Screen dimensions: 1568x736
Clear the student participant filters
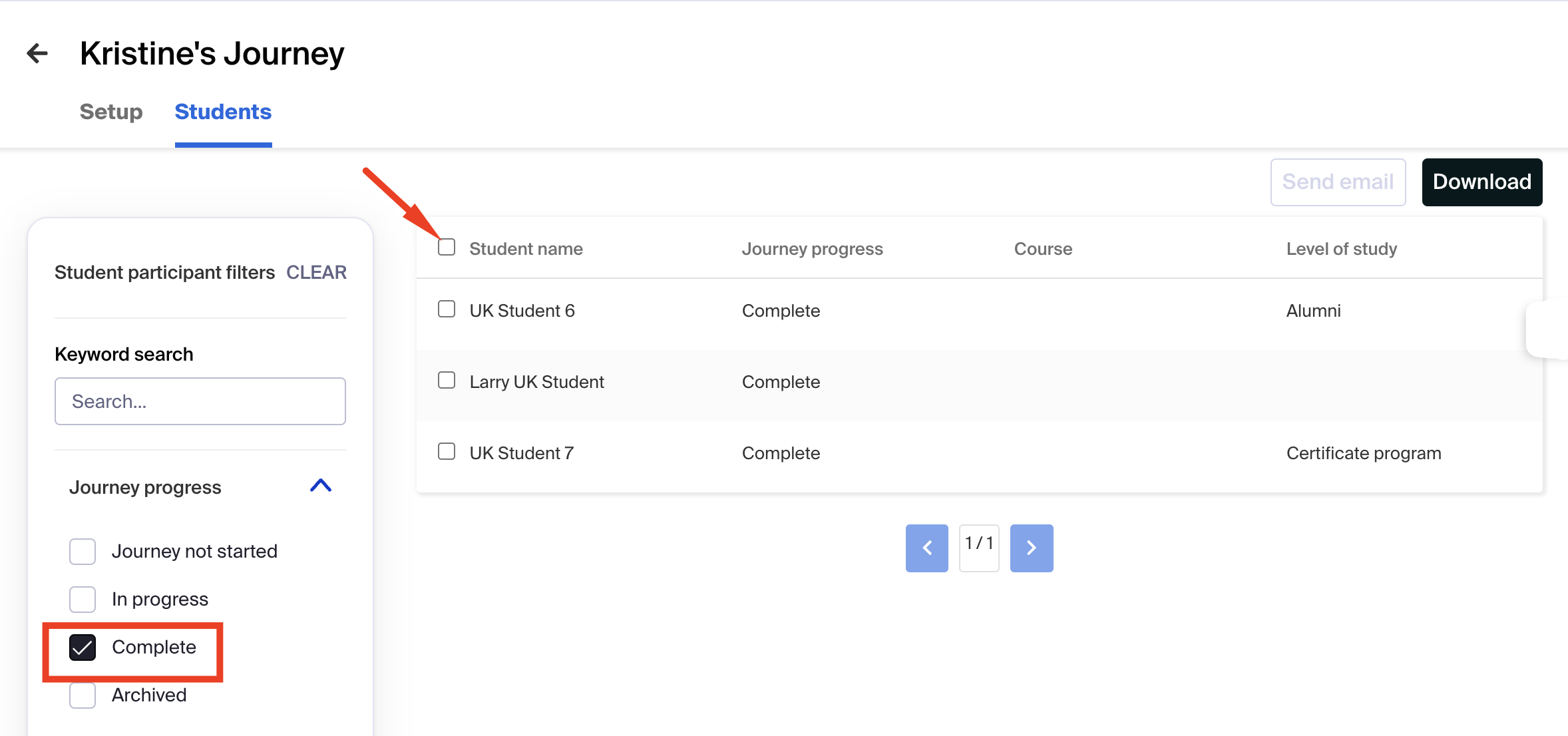tap(317, 272)
